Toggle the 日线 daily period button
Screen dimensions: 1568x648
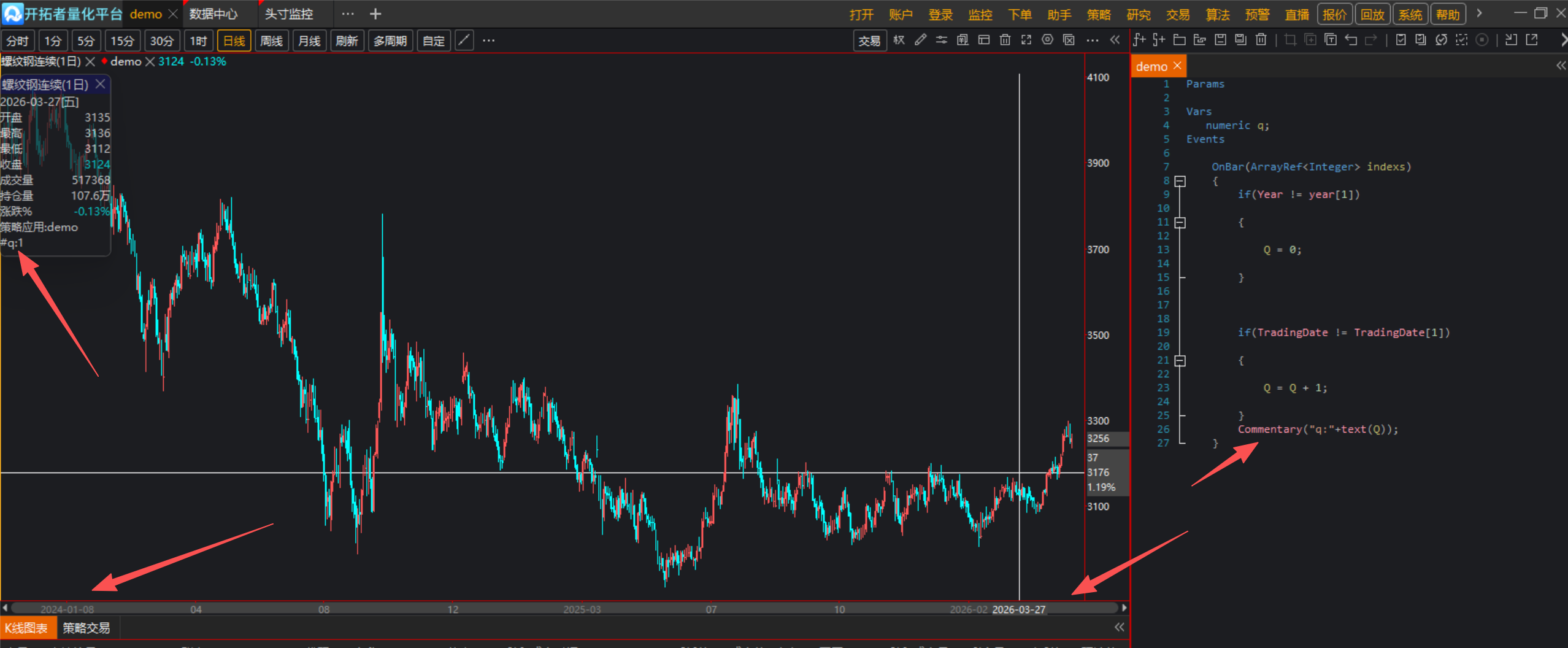click(234, 40)
